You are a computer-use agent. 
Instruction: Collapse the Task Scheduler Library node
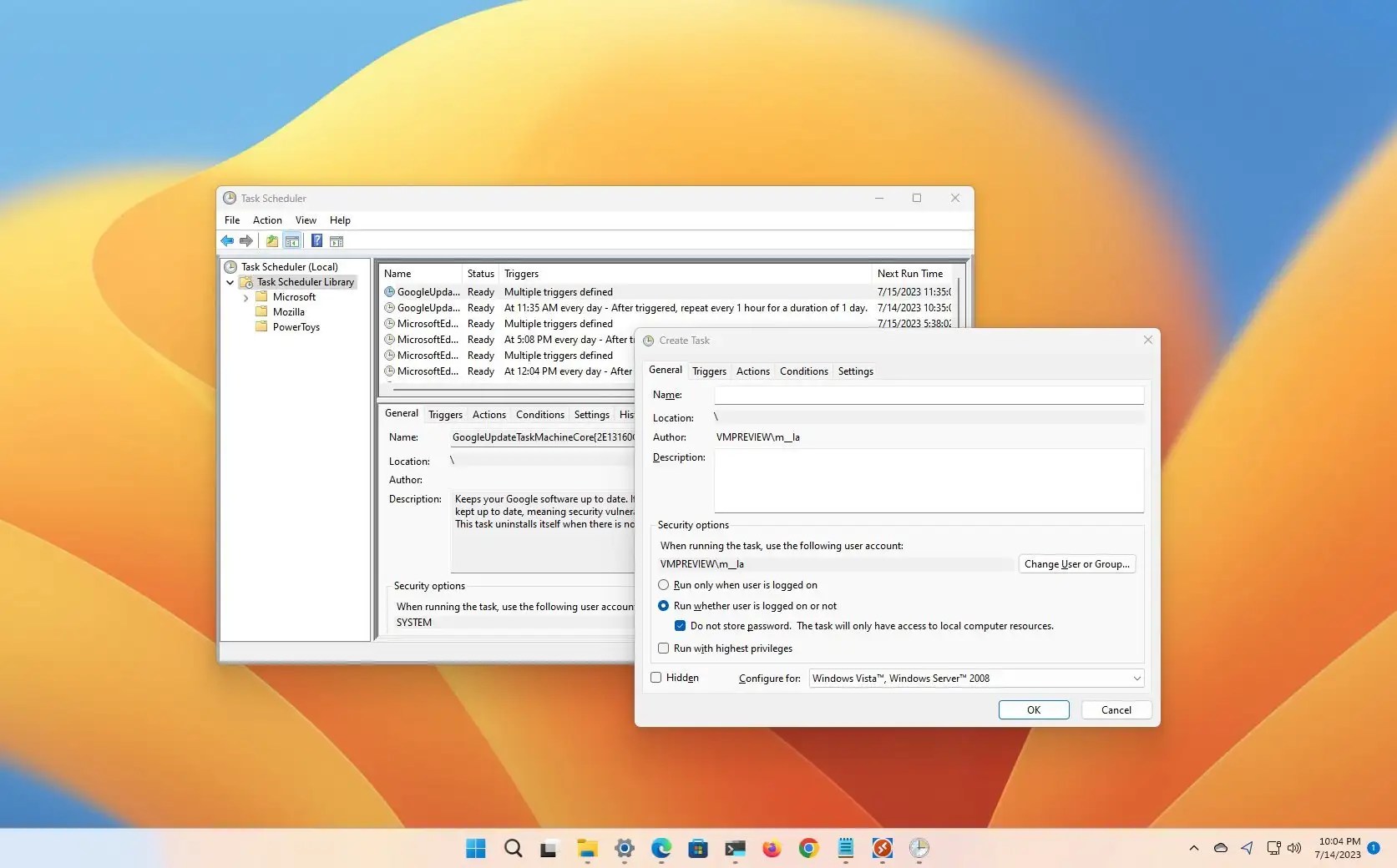tap(230, 282)
